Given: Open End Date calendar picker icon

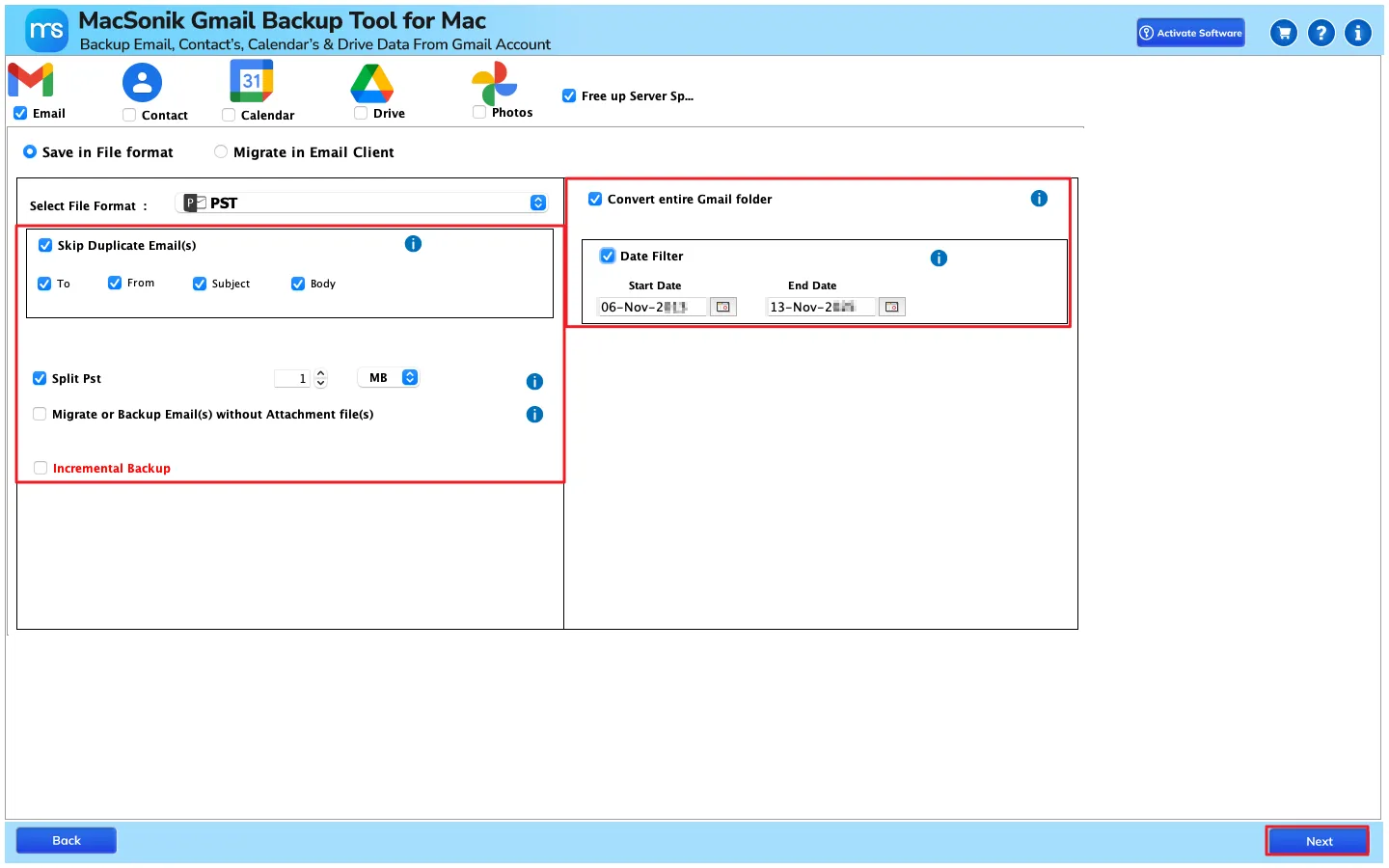Looking at the screenshot, I should click(x=892, y=307).
